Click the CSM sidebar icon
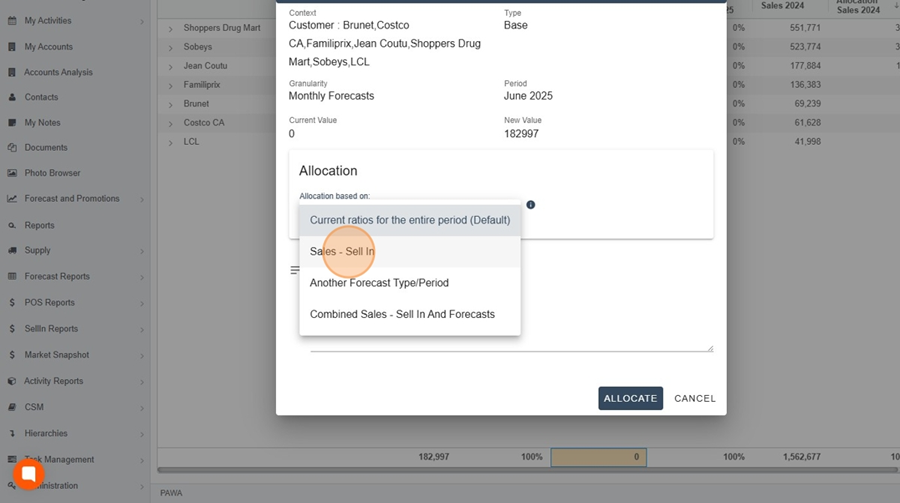Image resolution: width=900 pixels, height=503 pixels. [x=12, y=407]
